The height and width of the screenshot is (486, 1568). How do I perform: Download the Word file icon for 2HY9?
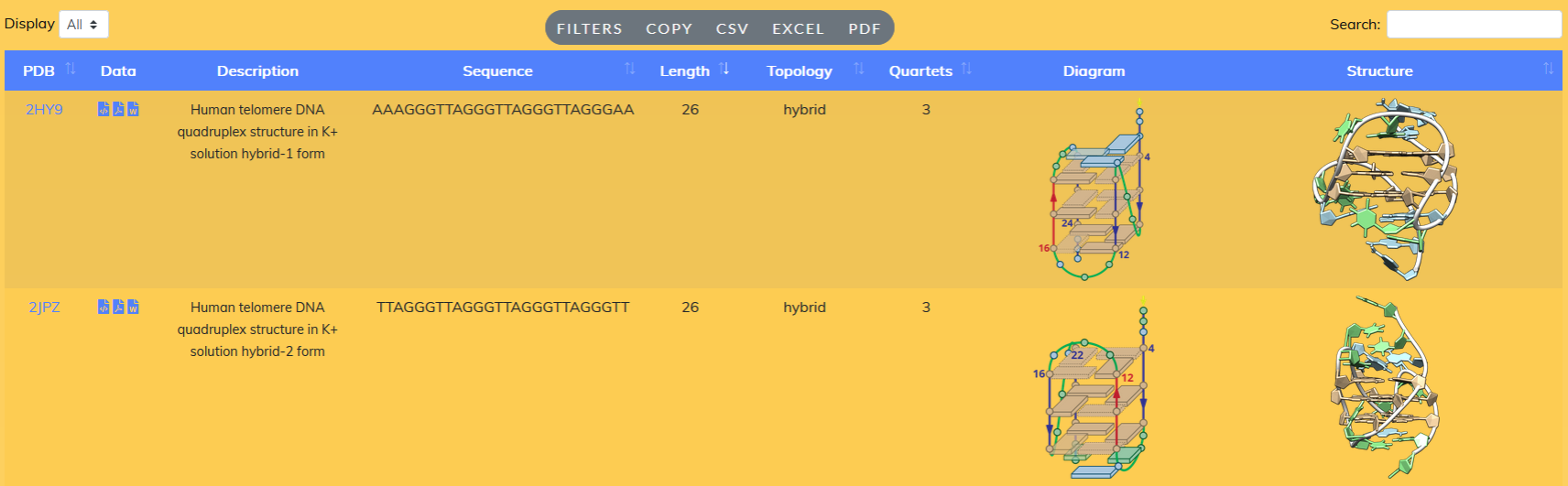click(x=133, y=109)
